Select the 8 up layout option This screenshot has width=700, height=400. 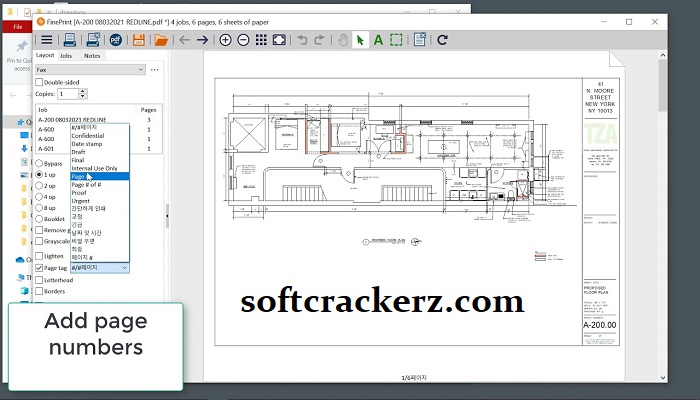pyautogui.click(x=39, y=208)
